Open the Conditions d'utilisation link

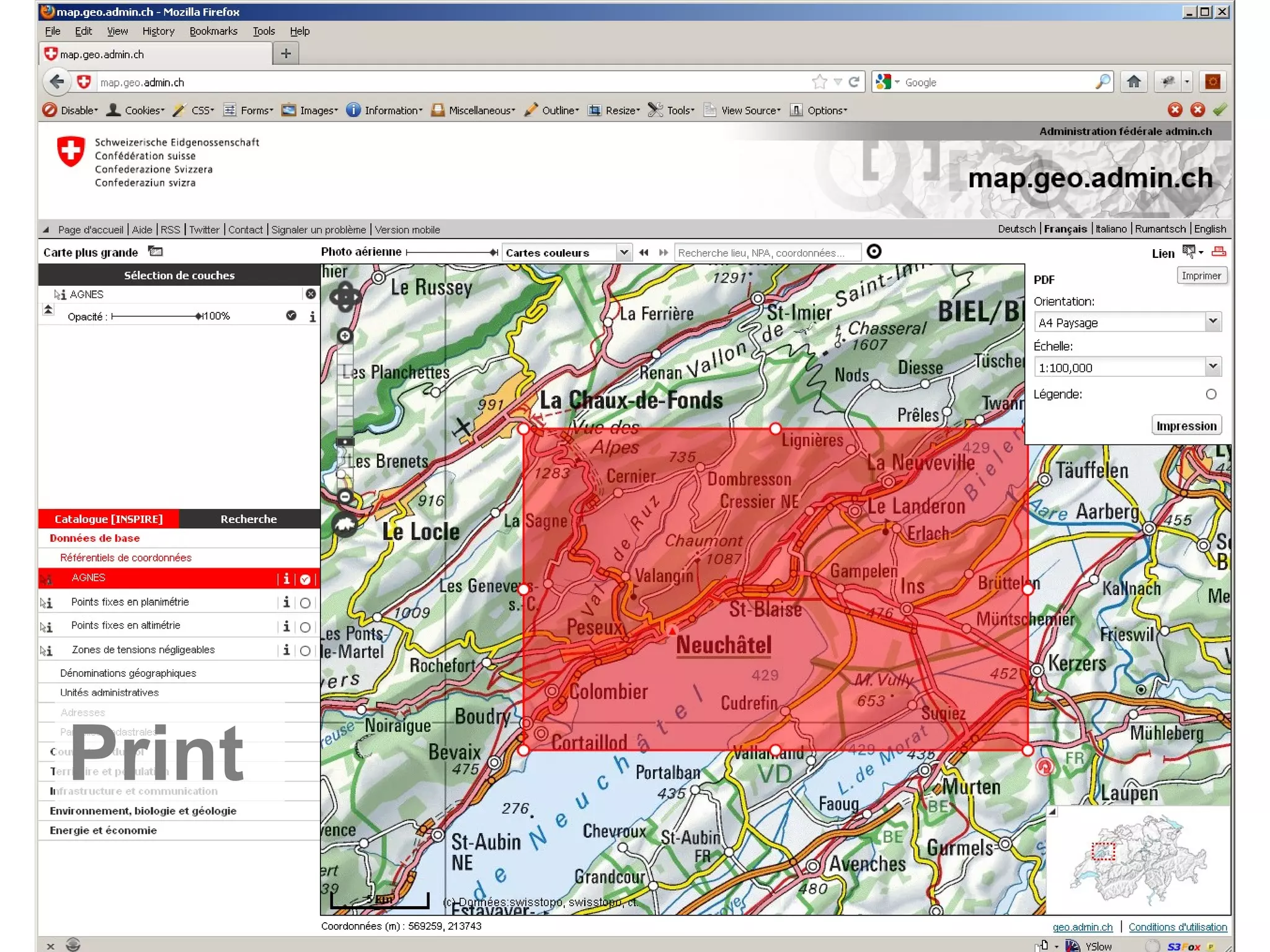click(x=1177, y=927)
